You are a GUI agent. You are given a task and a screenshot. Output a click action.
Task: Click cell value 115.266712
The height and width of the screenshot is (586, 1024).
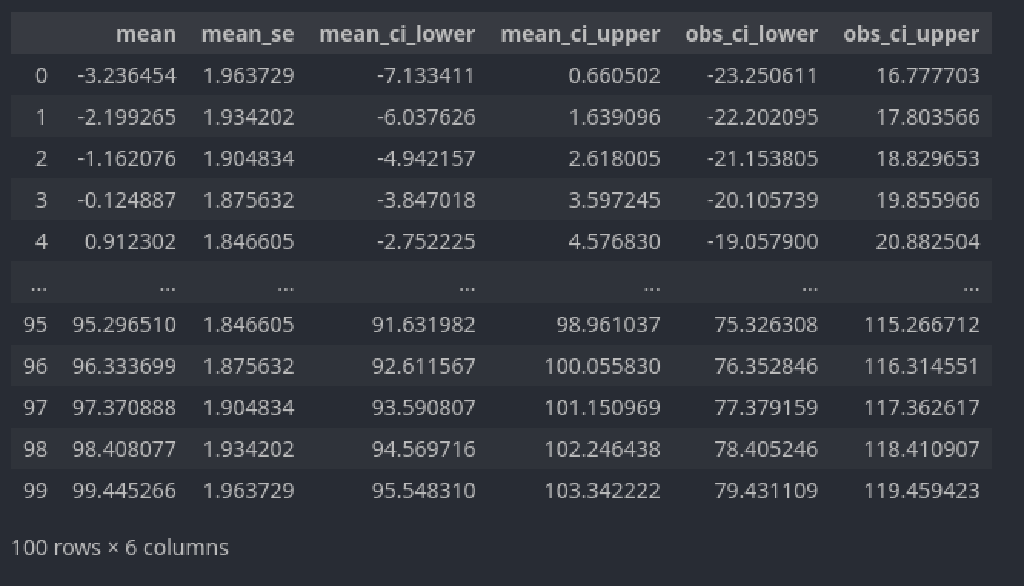pyautogui.click(x=921, y=325)
